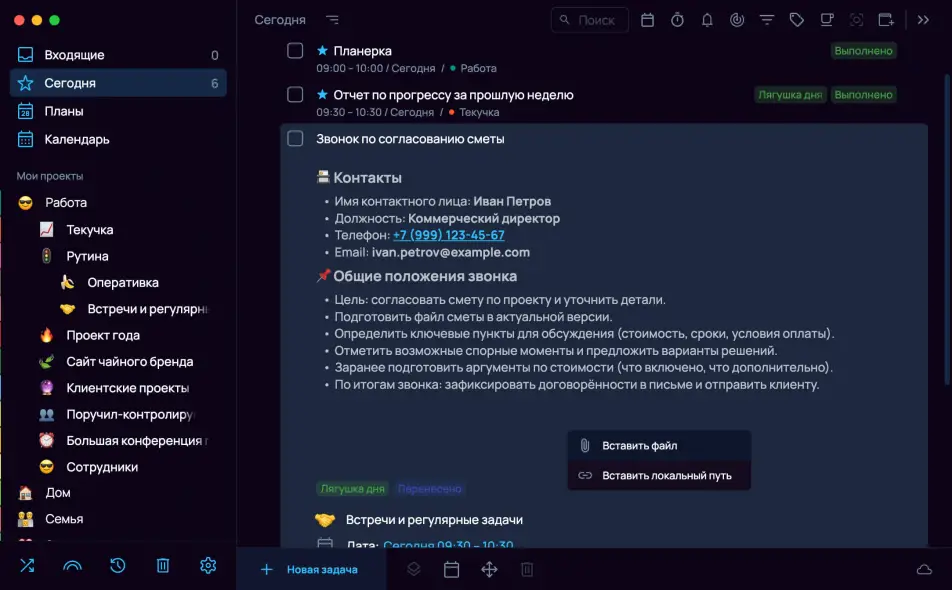Viewport: 952px width, 590px height.
Task: Click the notification bell icon
Action: pyautogui.click(x=707, y=20)
